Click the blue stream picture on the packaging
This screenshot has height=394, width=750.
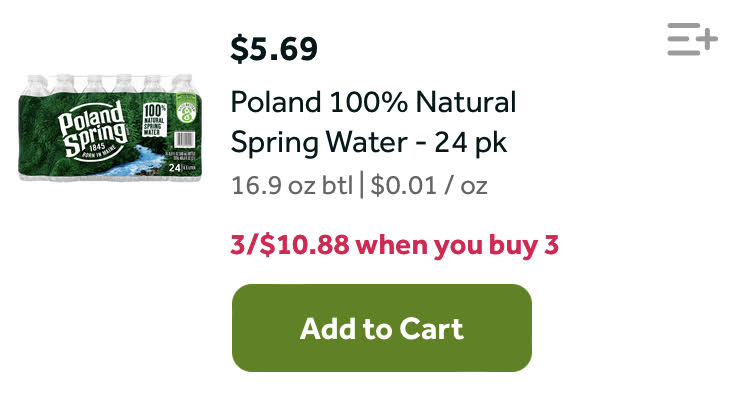pyautogui.click(x=136, y=161)
